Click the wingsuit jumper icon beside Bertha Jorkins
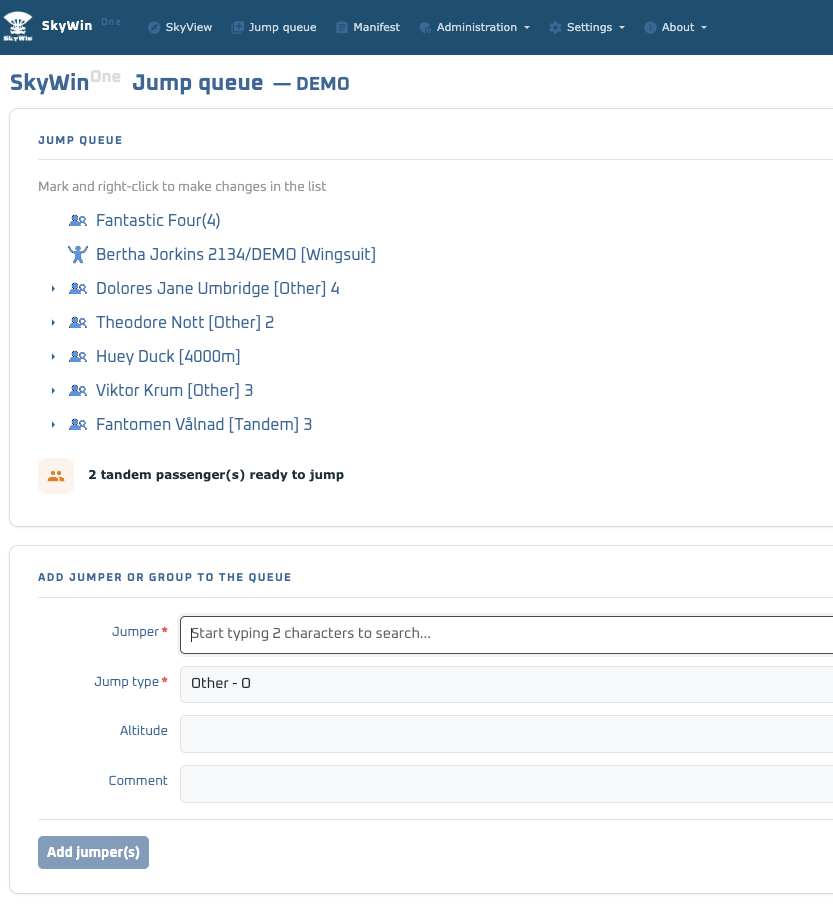This screenshot has width=833, height=906. click(78, 254)
